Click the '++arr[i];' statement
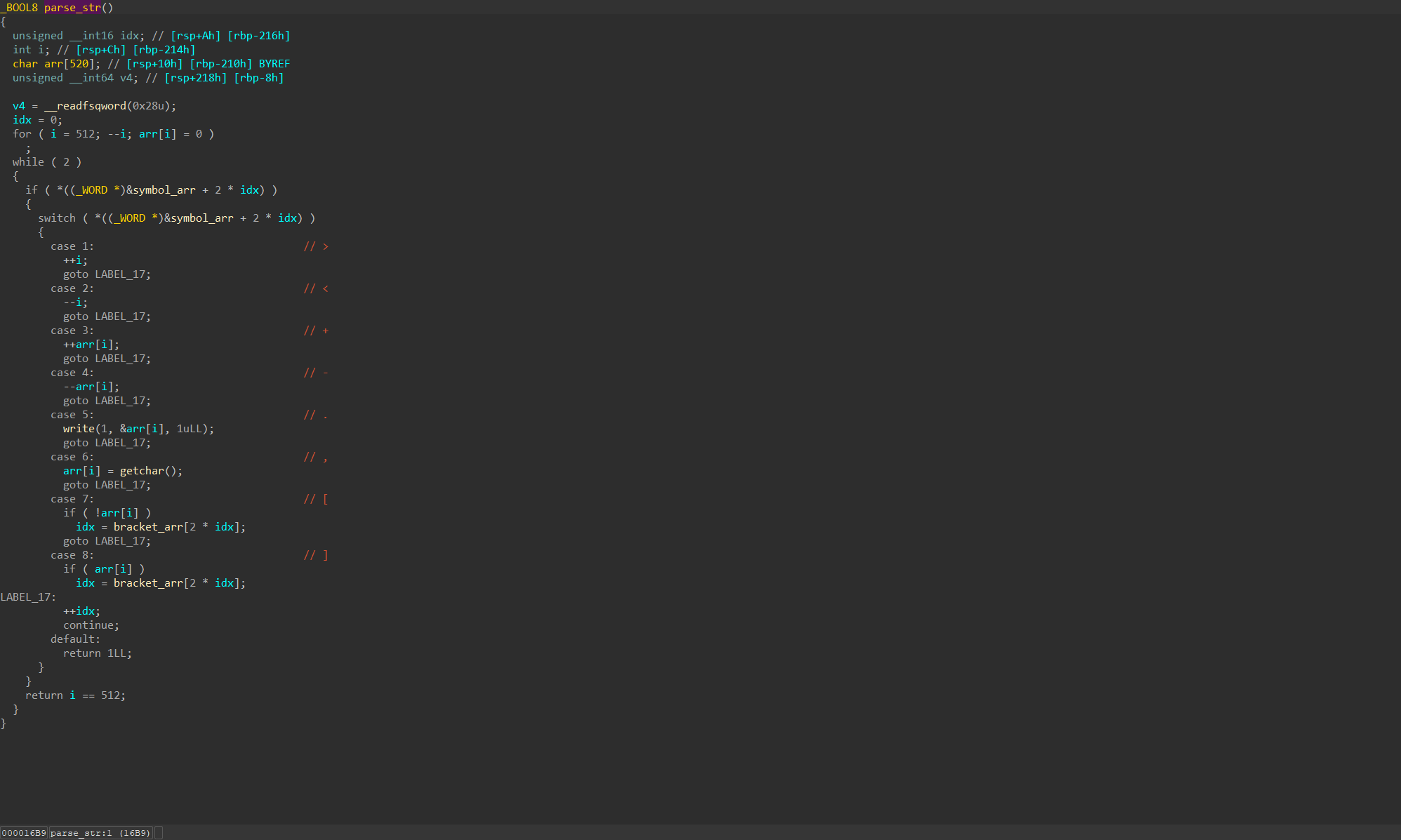The width and height of the screenshot is (1401, 840). 91,345
